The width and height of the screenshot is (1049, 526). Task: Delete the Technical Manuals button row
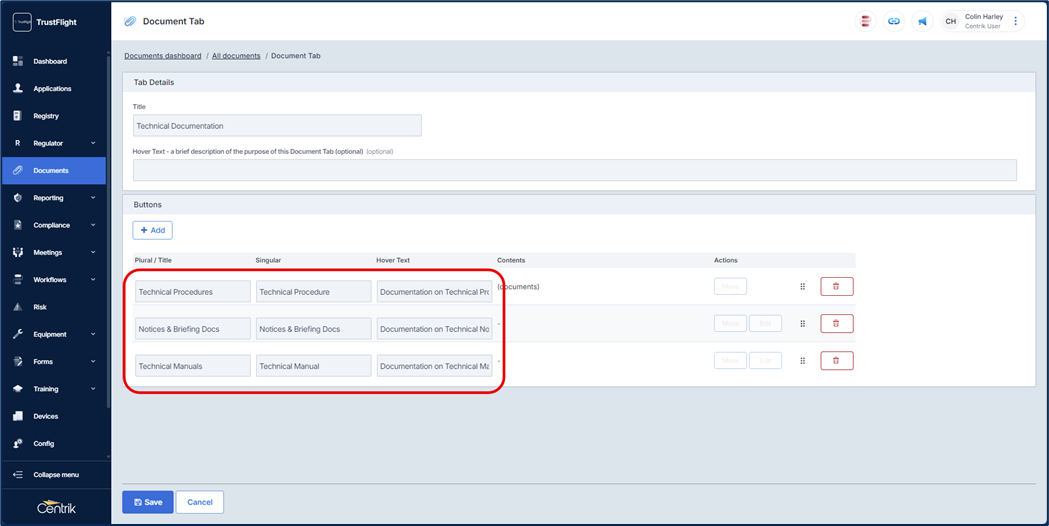836,361
